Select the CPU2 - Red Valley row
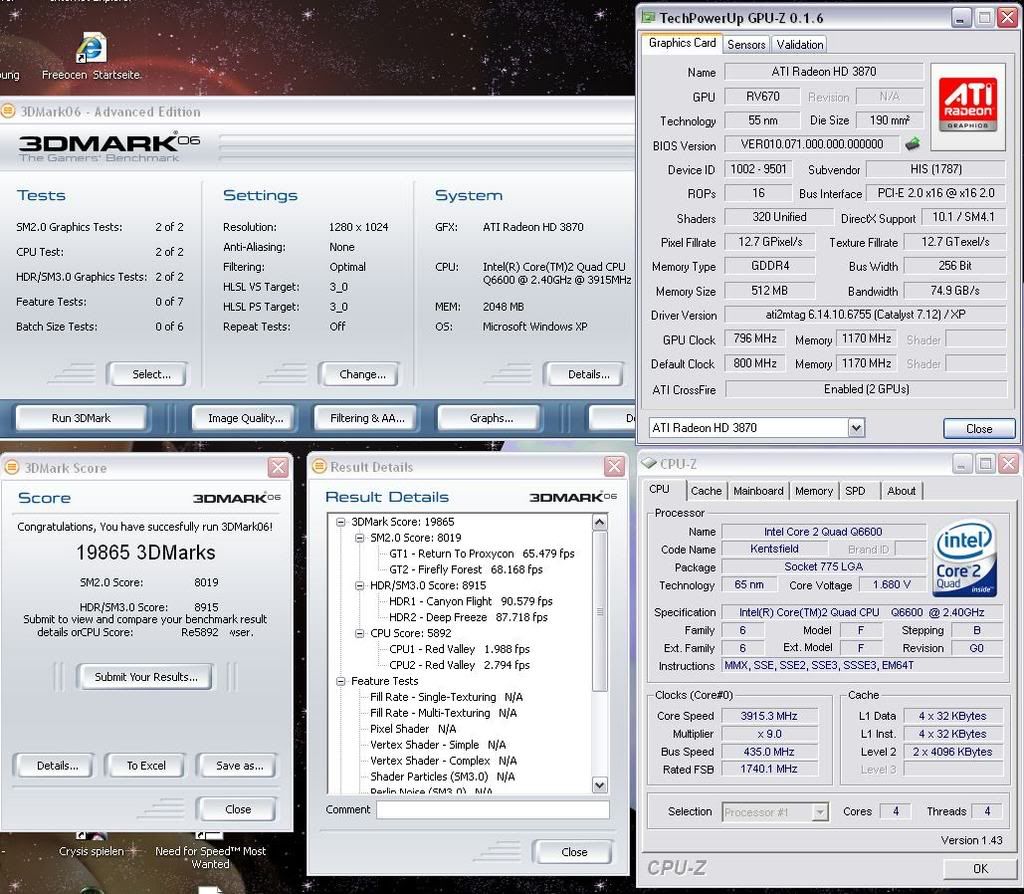1024x894 pixels. [x=459, y=665]
